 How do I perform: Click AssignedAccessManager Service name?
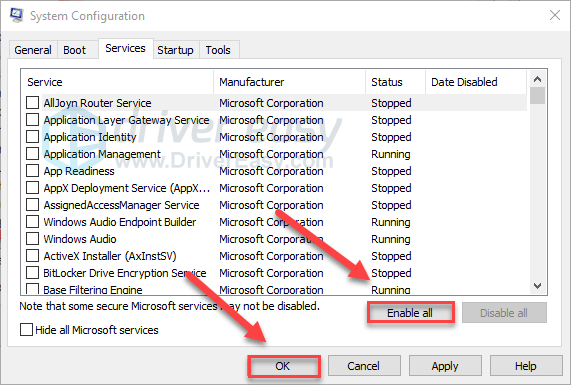coord(121,205)
